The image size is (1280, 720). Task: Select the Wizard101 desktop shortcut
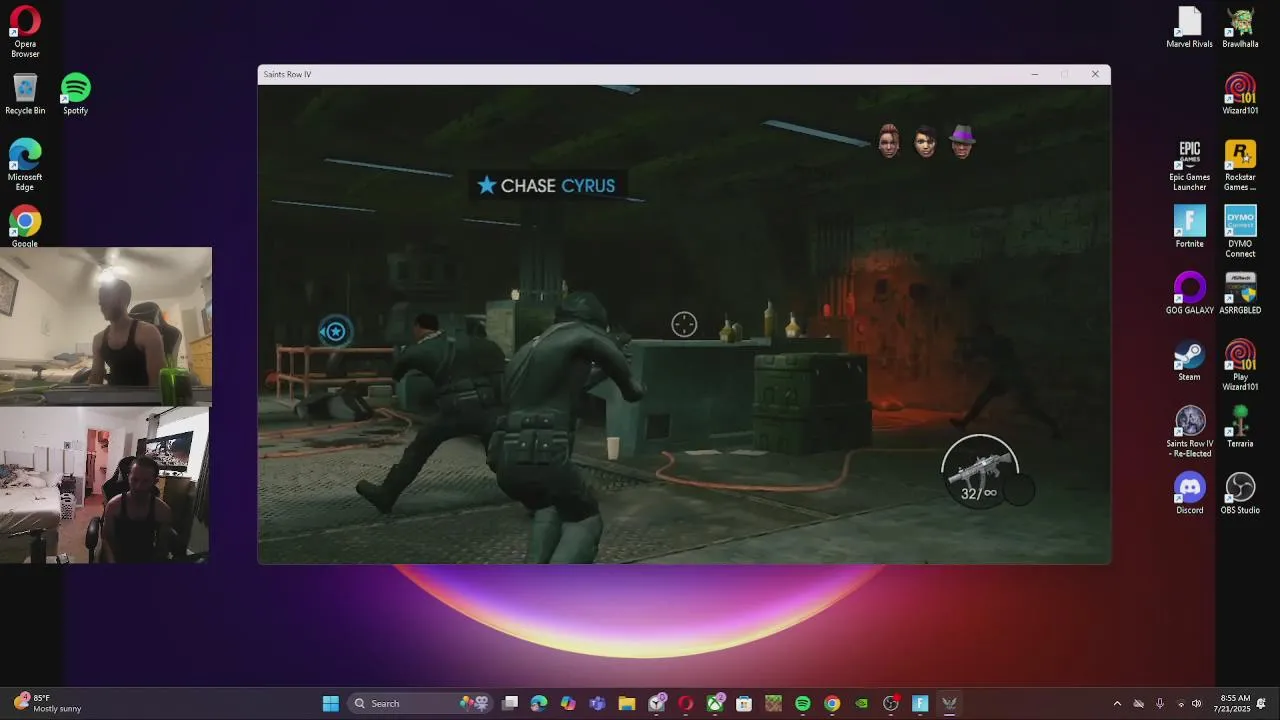pos(1240,94)
